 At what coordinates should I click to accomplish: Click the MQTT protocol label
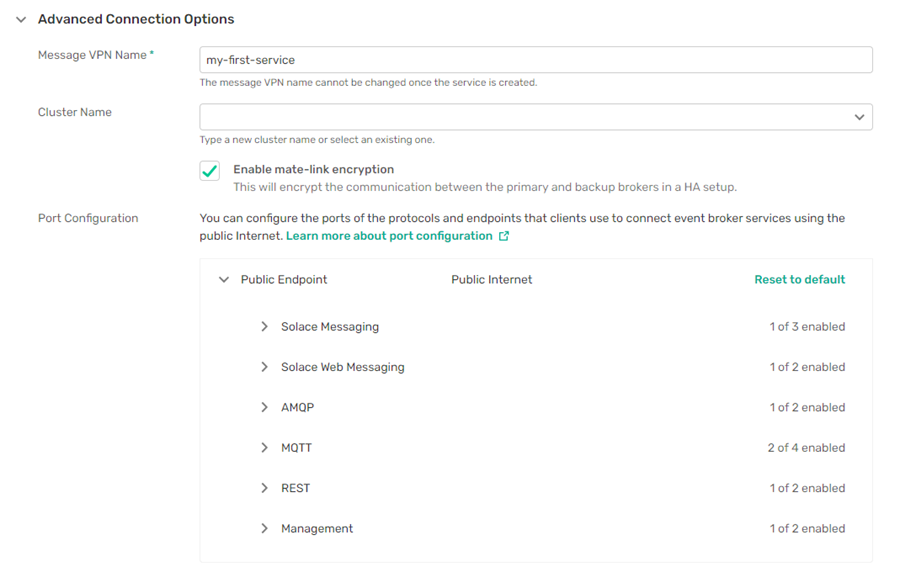[x=296, y=448]
